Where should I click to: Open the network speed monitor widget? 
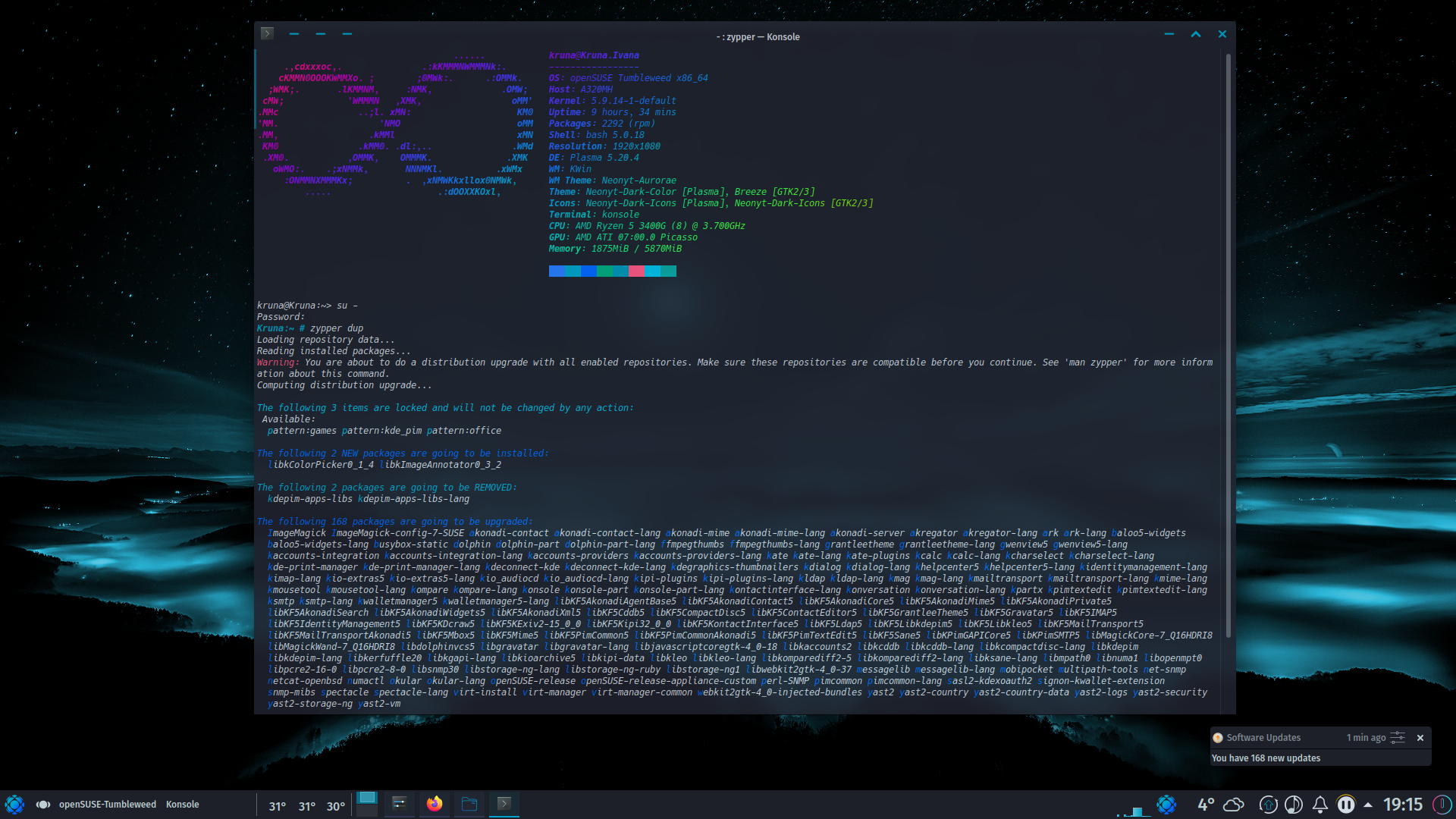tap(1134, 810)
